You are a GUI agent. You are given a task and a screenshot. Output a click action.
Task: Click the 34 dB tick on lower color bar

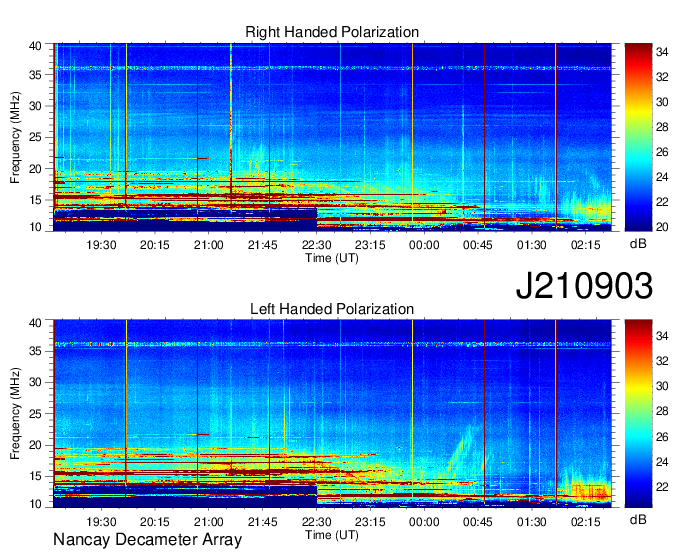pyautogui.click(x=662, y=336)
